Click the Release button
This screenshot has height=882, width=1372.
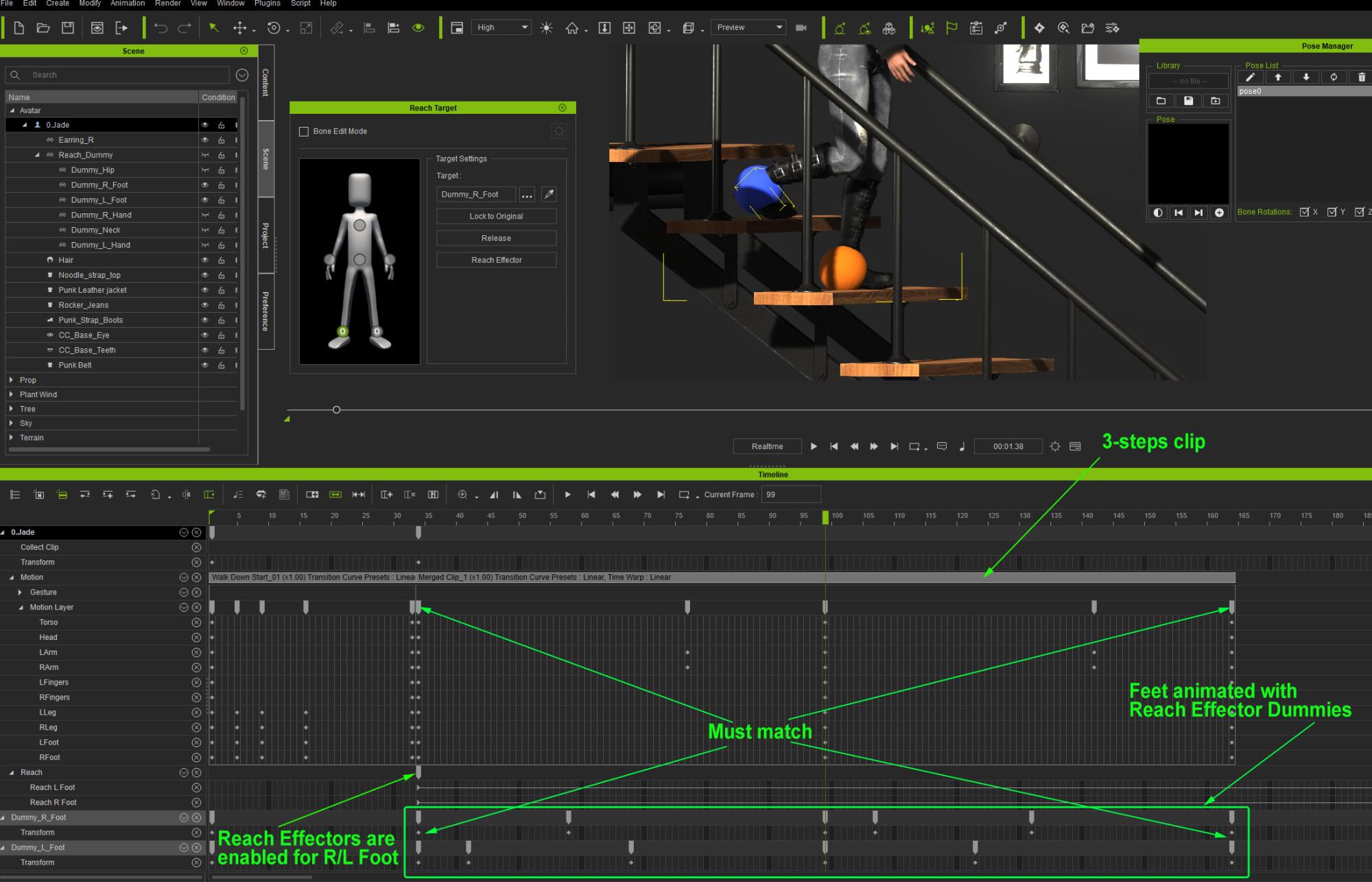pos(496,239)
